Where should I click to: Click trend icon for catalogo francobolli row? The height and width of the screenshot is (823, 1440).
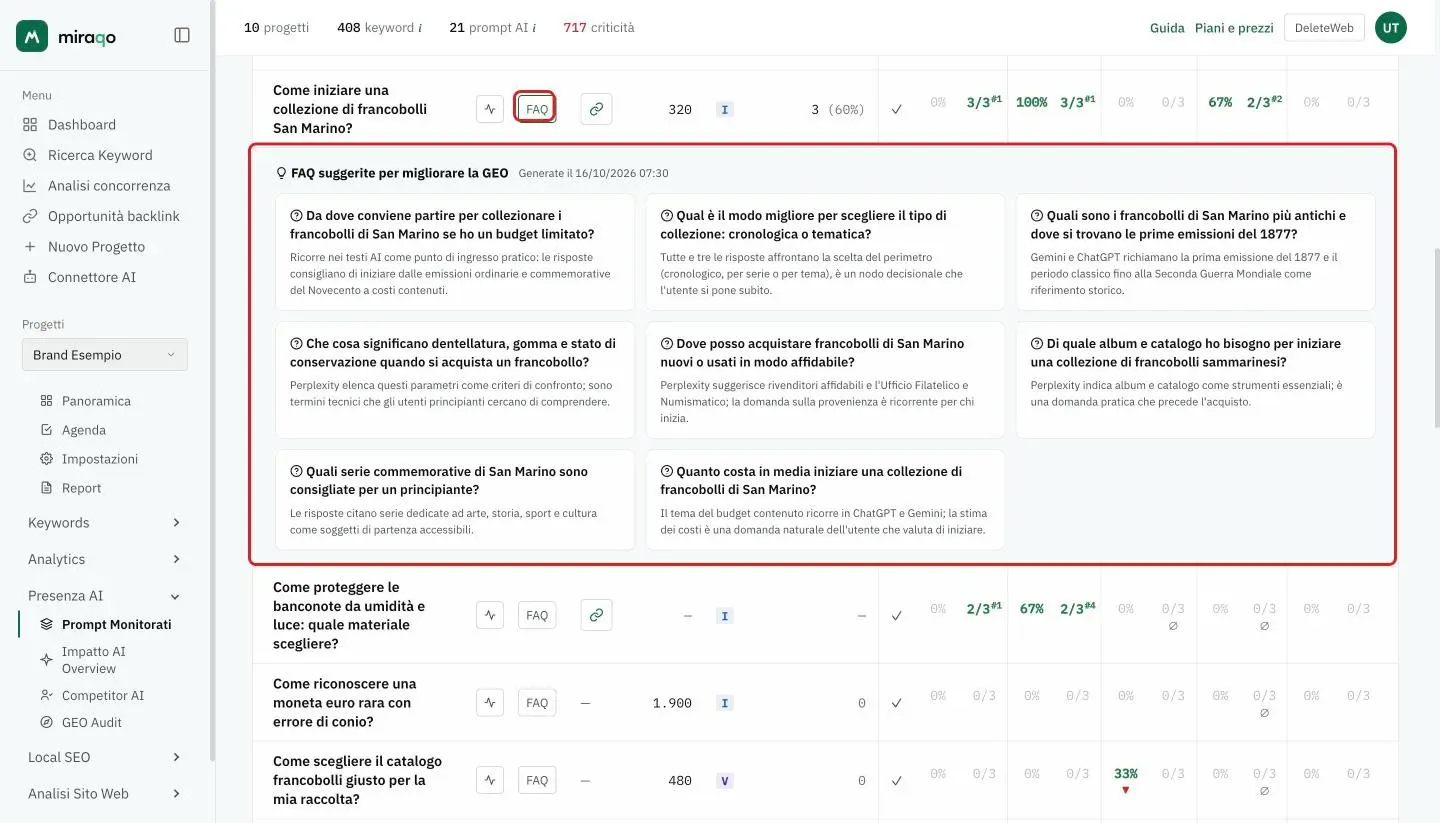tap(490, 780)
